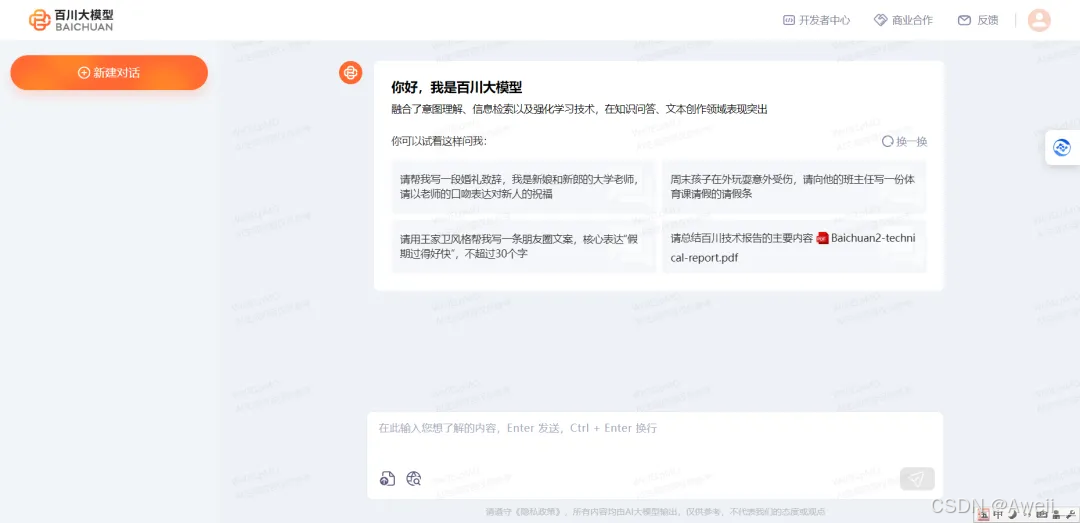Image resolution: width=1080 pixels, height=523 pixels.
Task: Click the 五 input method tray icon
Action: click(x=984, y=515)
